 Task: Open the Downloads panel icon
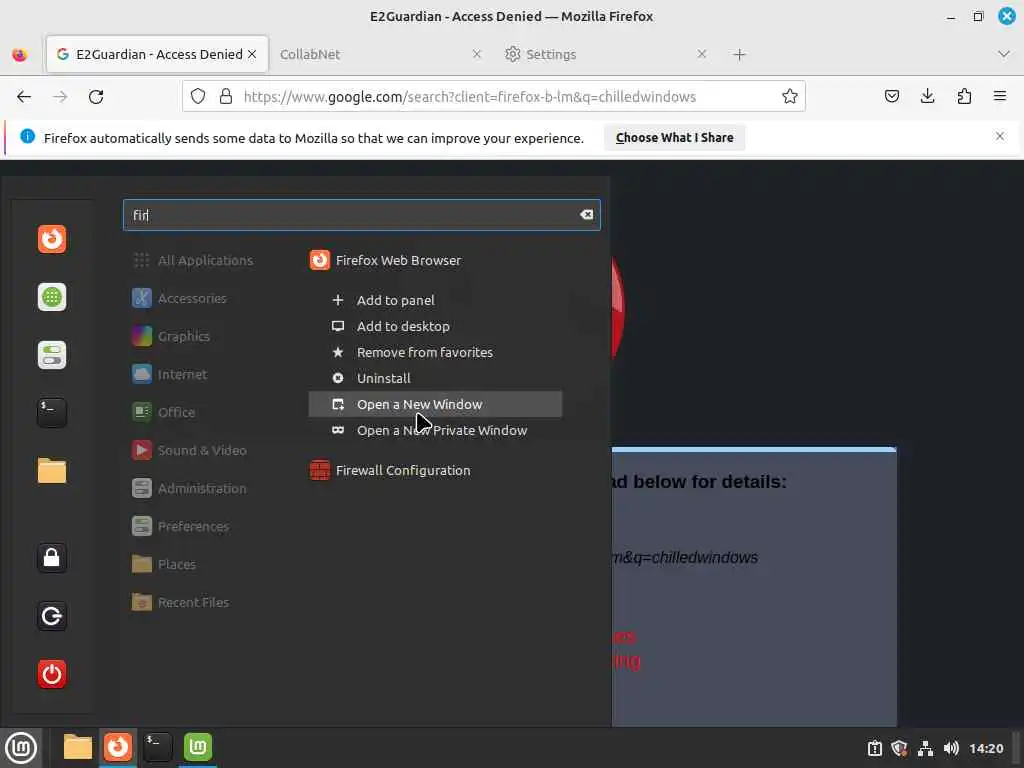click(927, 97)
